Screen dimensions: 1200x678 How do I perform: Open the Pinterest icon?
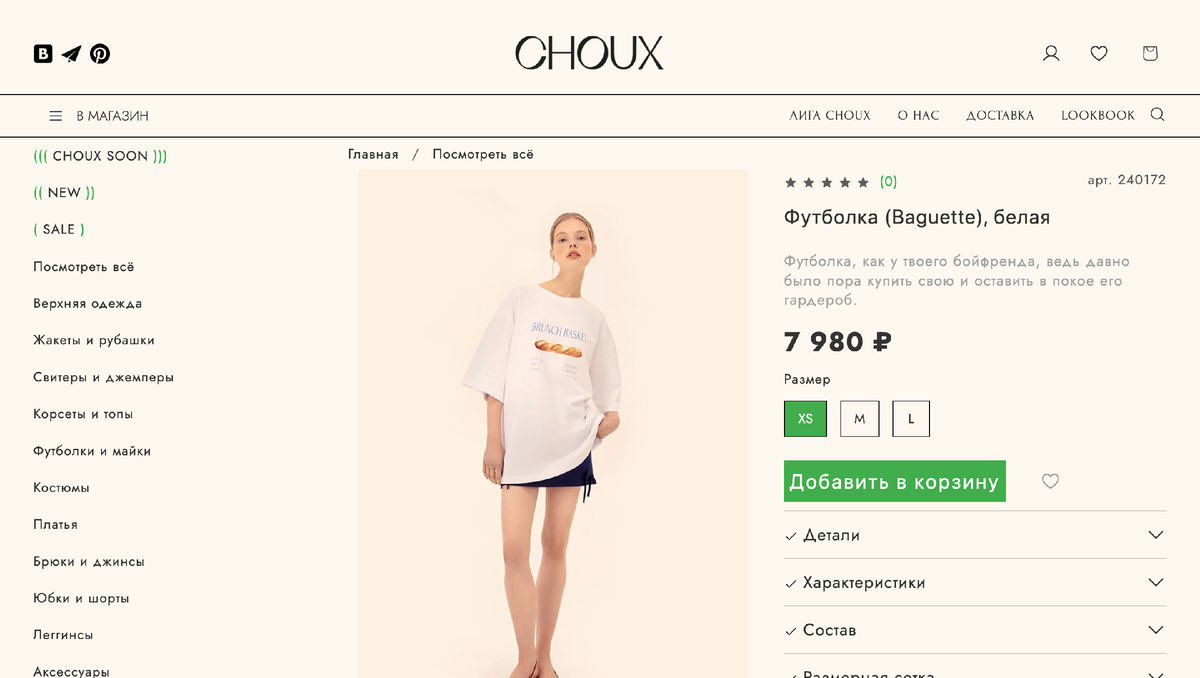(x=100, y=54)
